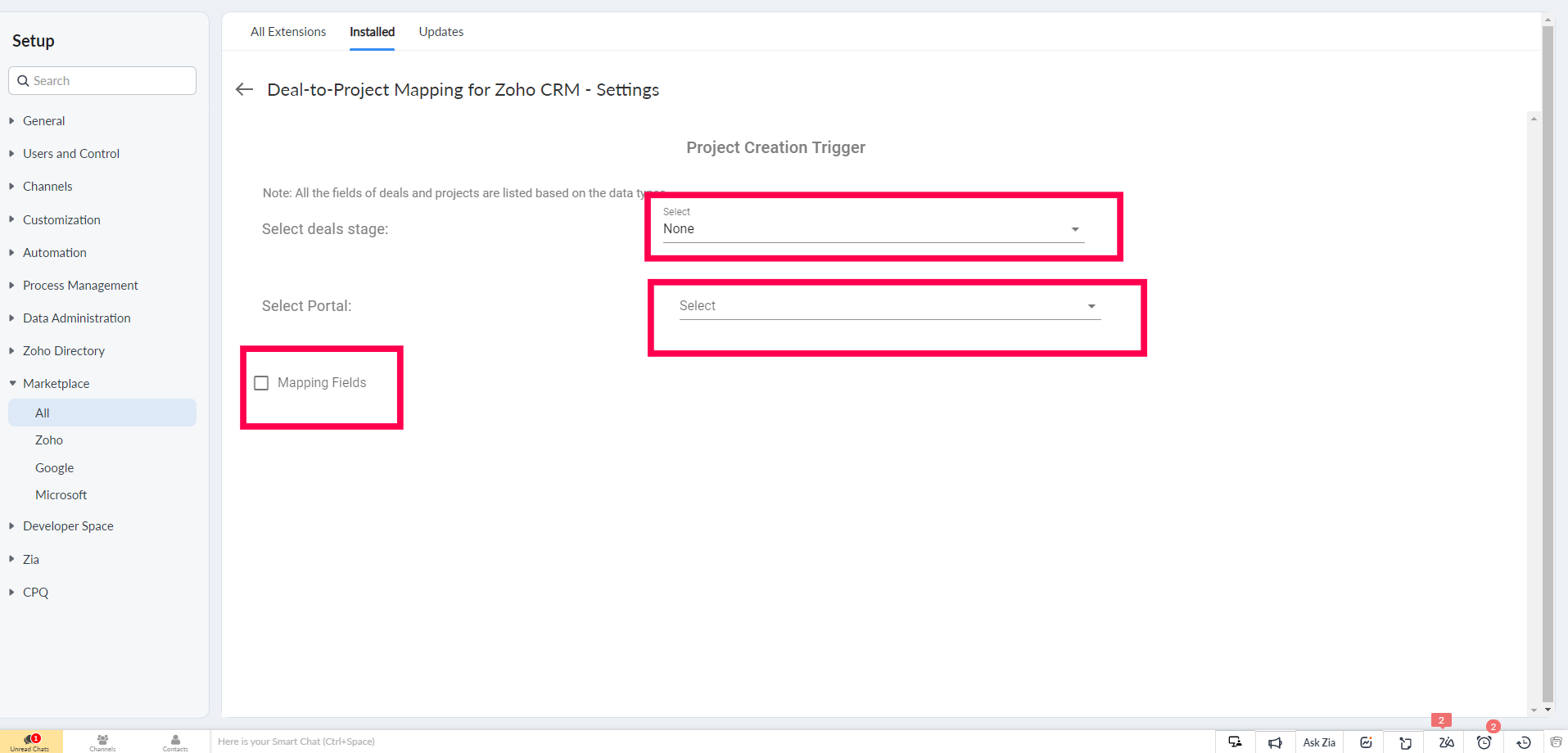Select the Installed tab
The width and height of the screenshot is (1568, 753).
click(x=372, y=32)
